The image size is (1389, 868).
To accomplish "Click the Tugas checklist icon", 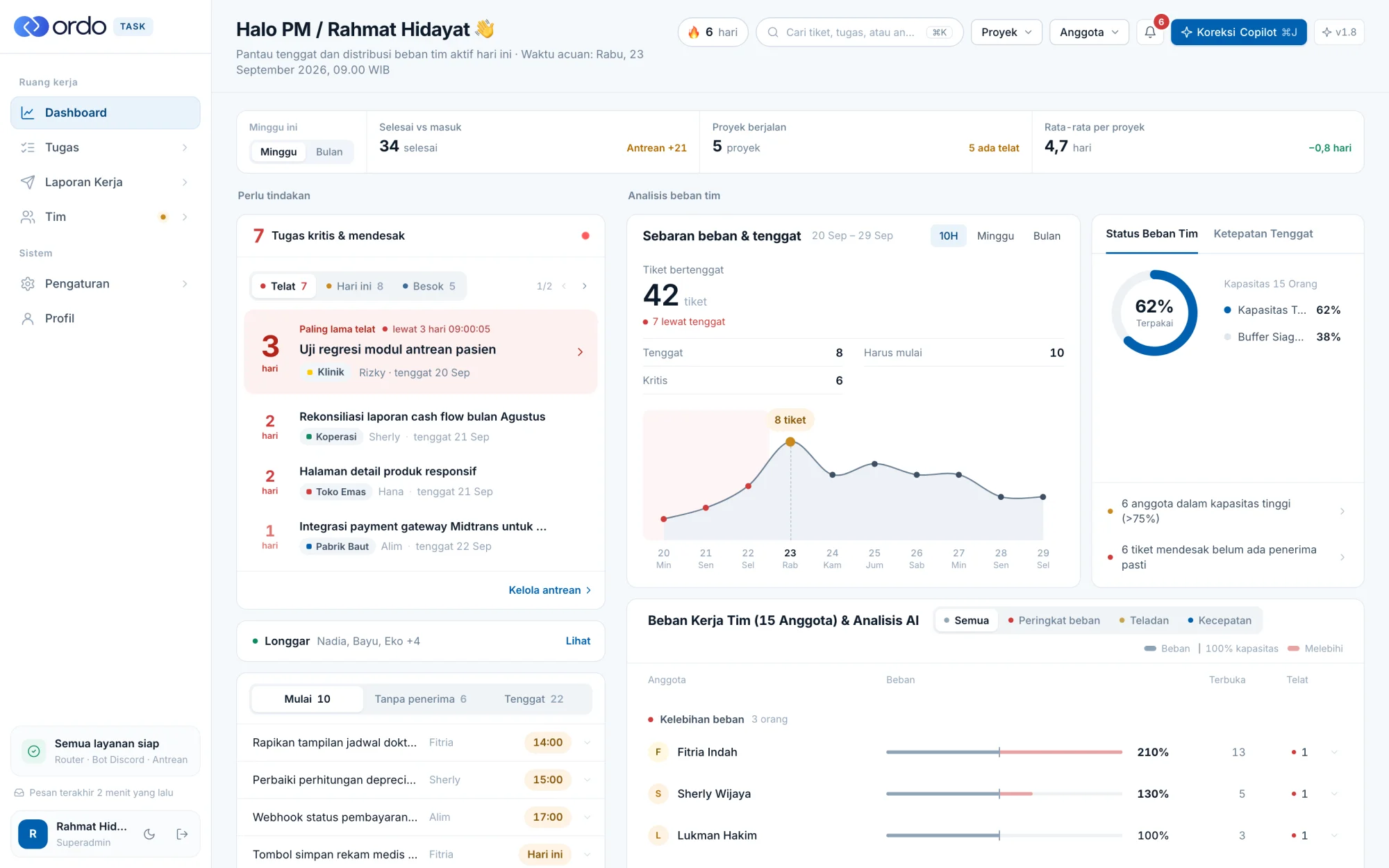I will (x=28, y=147).
